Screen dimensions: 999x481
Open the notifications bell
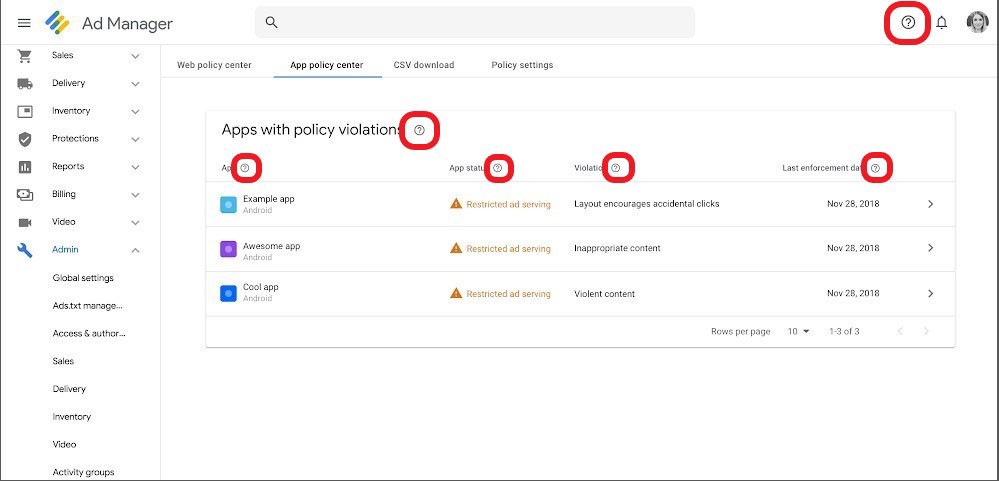942,23
